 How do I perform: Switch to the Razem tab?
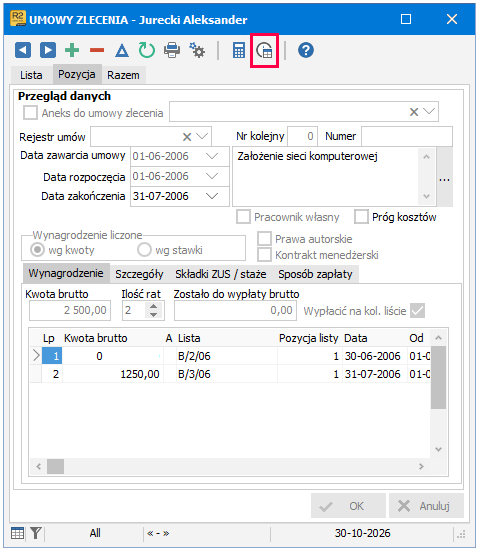click(123, 75)
